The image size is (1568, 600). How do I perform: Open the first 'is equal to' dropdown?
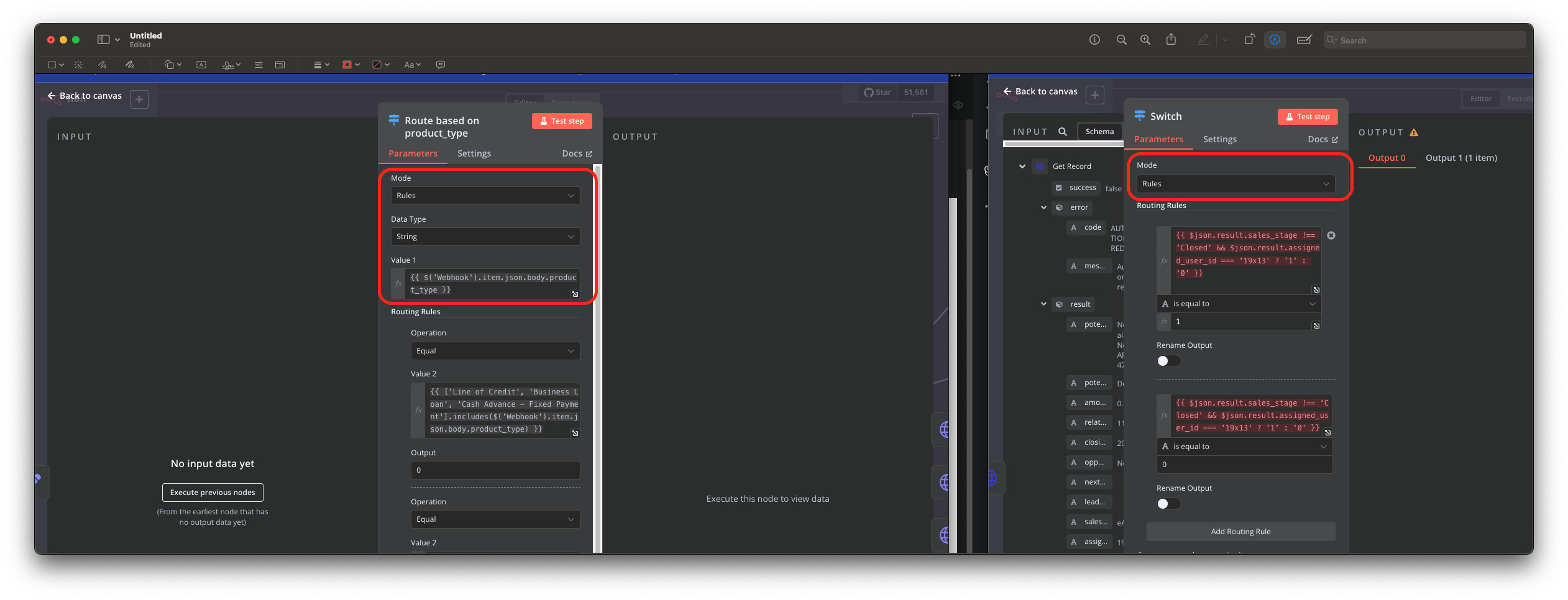click(x=1239, y=304)
